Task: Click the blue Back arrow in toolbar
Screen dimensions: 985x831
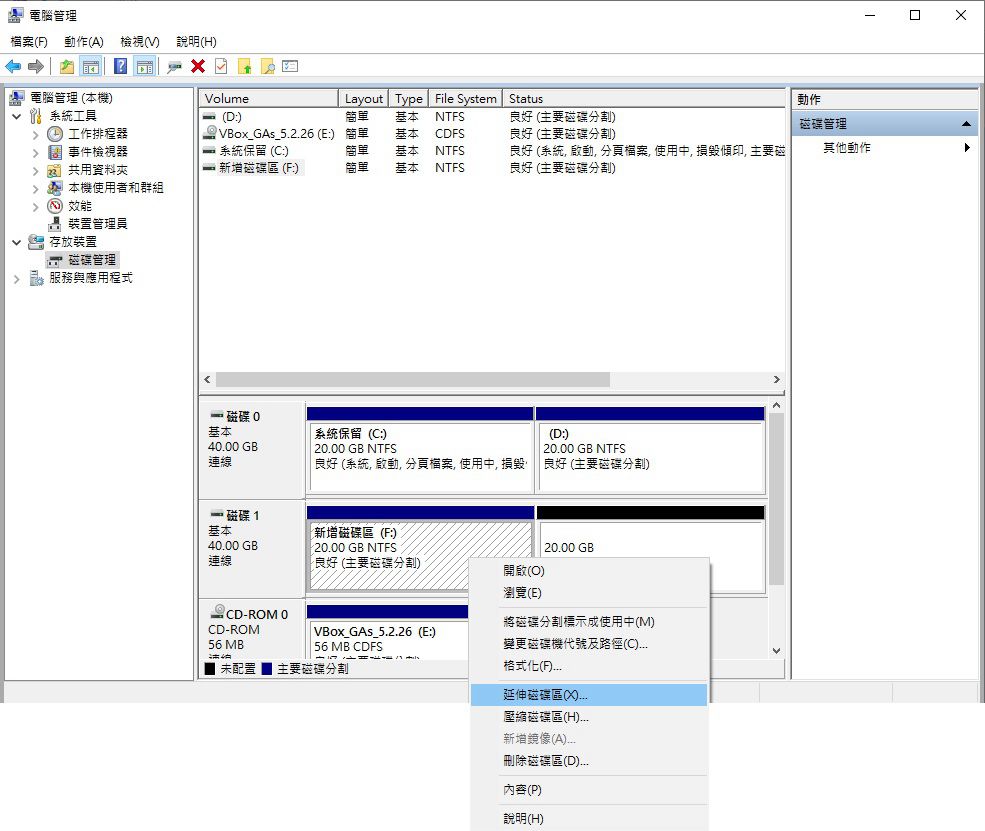Action: (x=13, y=67)
